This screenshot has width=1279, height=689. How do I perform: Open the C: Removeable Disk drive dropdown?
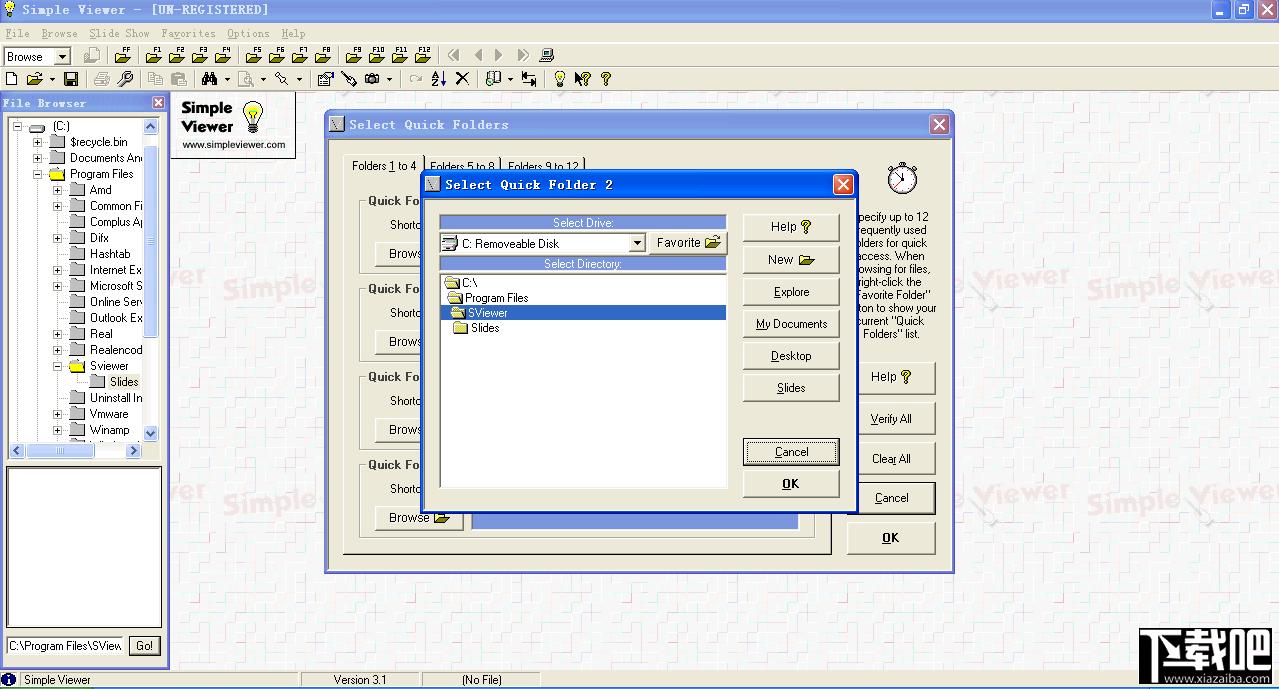[637, 243]
